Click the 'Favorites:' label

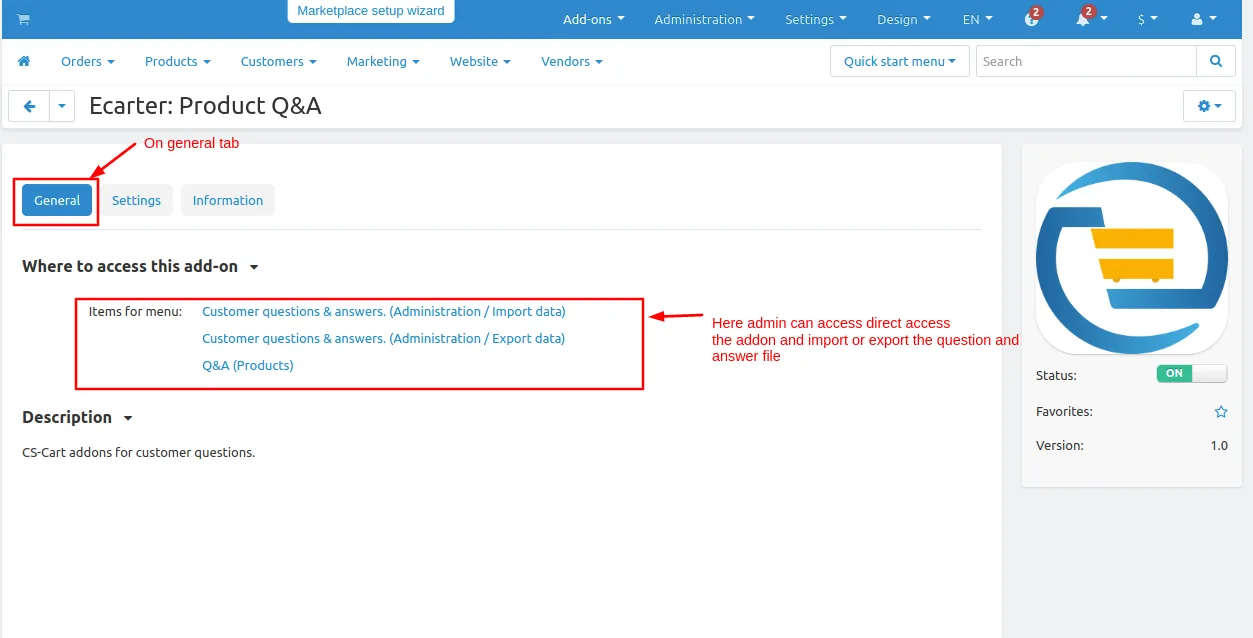(1064, 411)
